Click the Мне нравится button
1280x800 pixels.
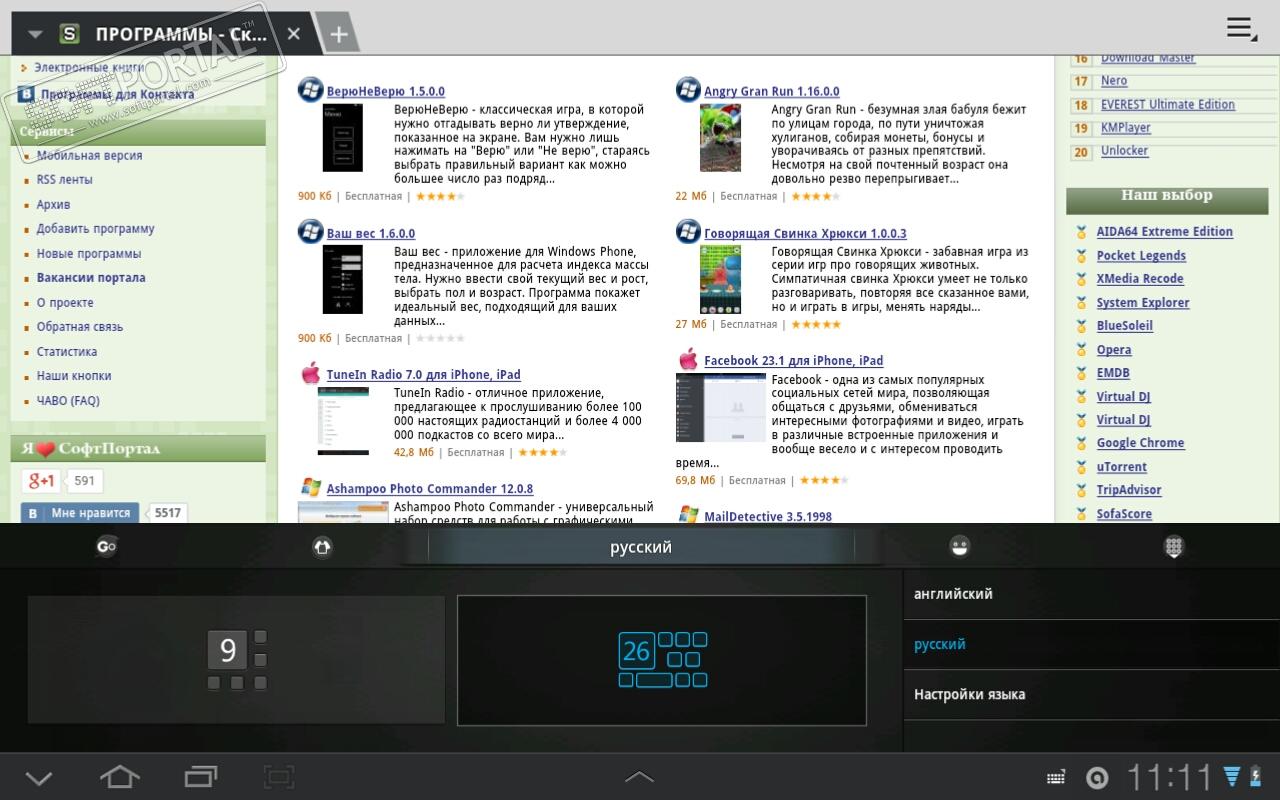pyautogui.click(x=80, y=513)
